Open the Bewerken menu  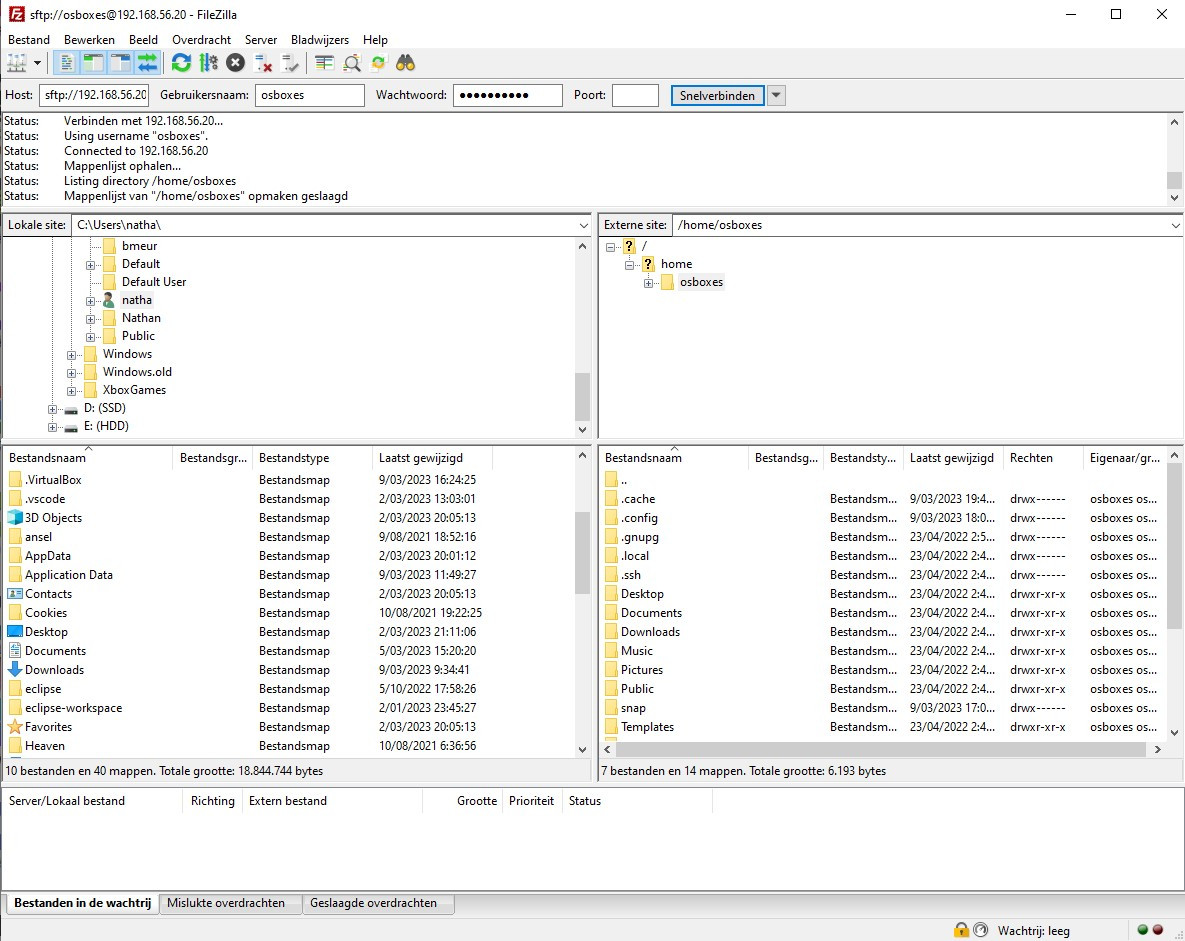(x=89, y=40)
